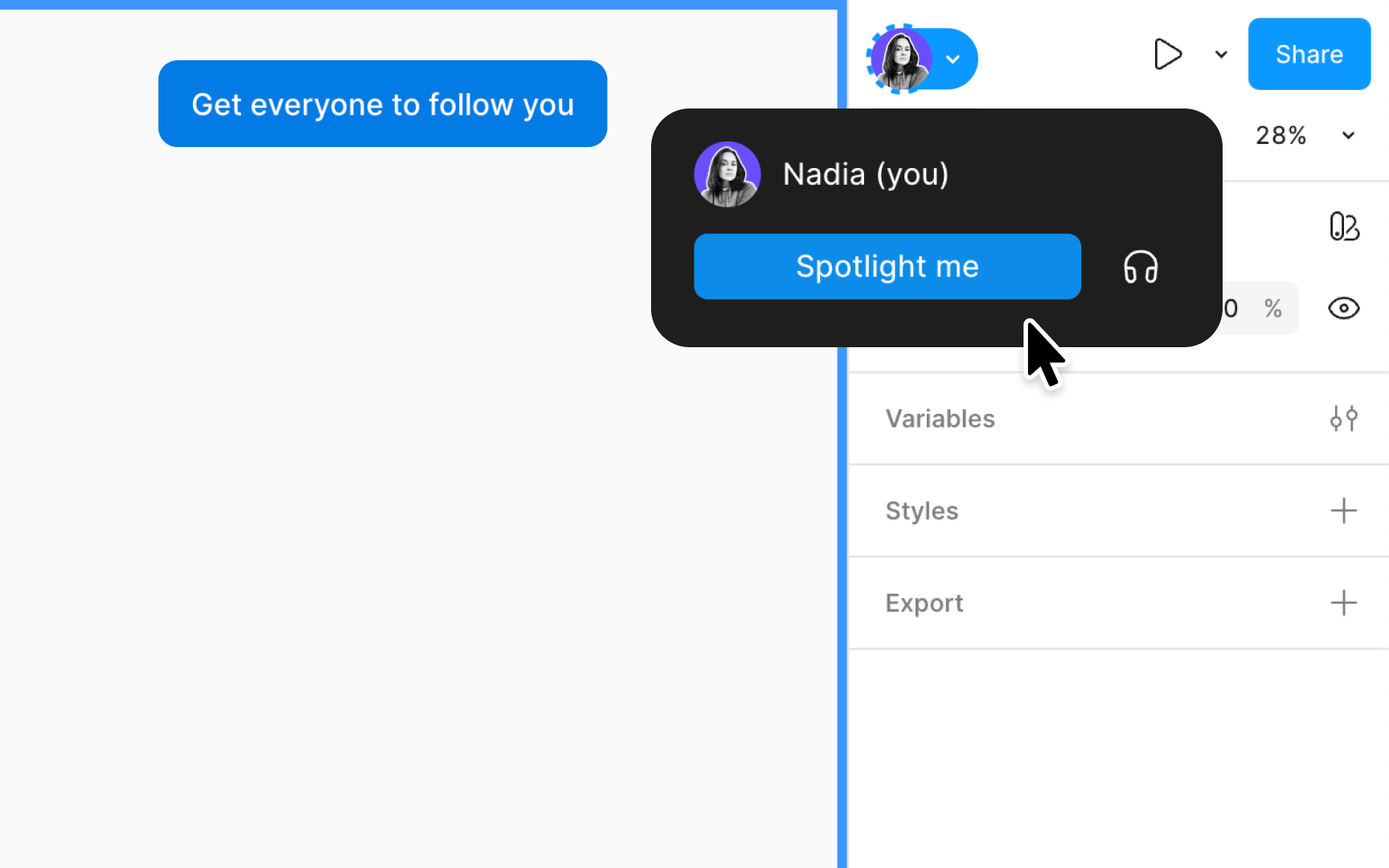The width and height of the screenshot is (1389, 868).
Task: Mute audio using the headphones control
Action: [x=1141, y=267]
